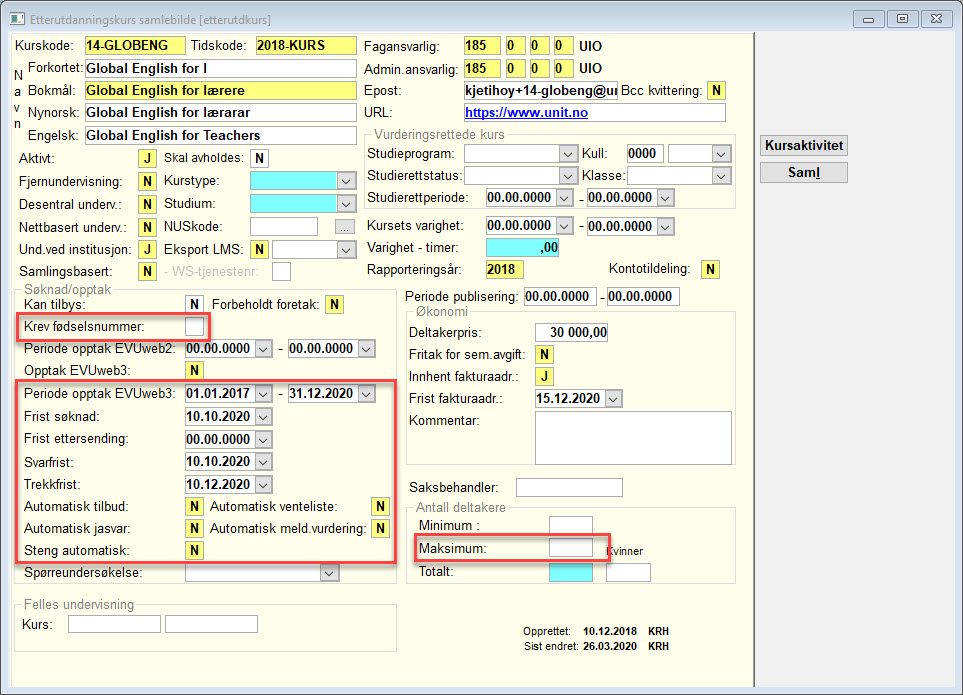
Task: Toggle the Steng automatisk flag
Action: 194,551
